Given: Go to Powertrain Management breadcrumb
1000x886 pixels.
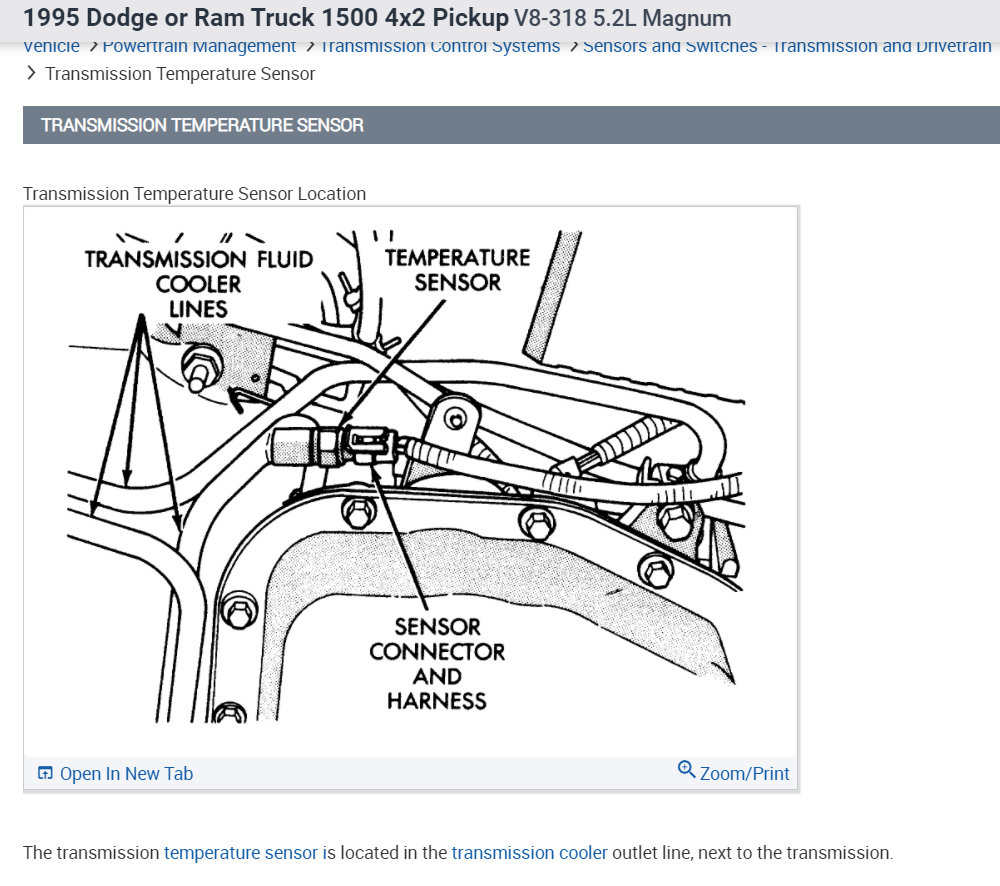Looking at the screenshot, I should 199,47.
